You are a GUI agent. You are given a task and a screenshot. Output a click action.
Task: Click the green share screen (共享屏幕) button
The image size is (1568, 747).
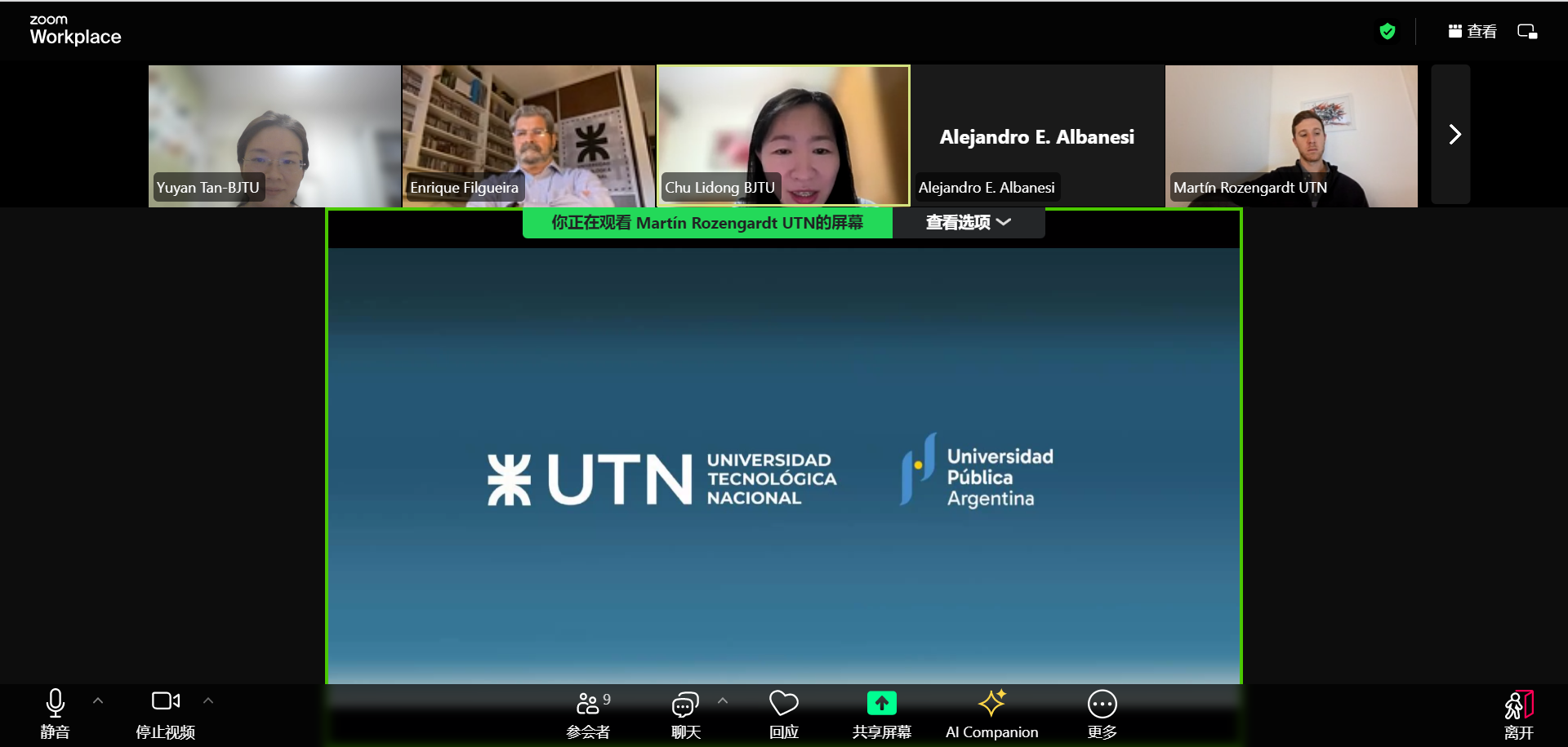pos(882,714)
